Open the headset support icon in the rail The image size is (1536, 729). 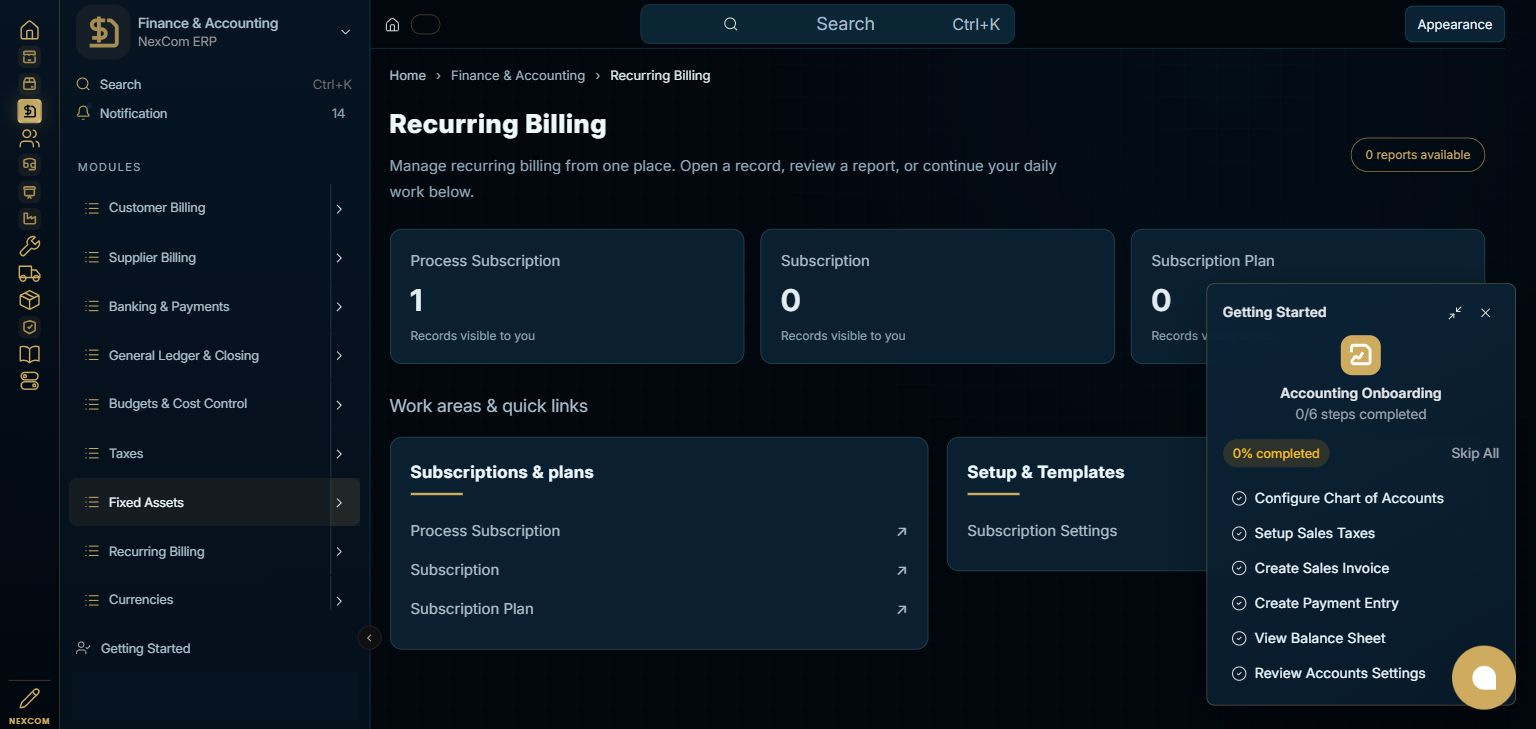(x=30, y=165)
